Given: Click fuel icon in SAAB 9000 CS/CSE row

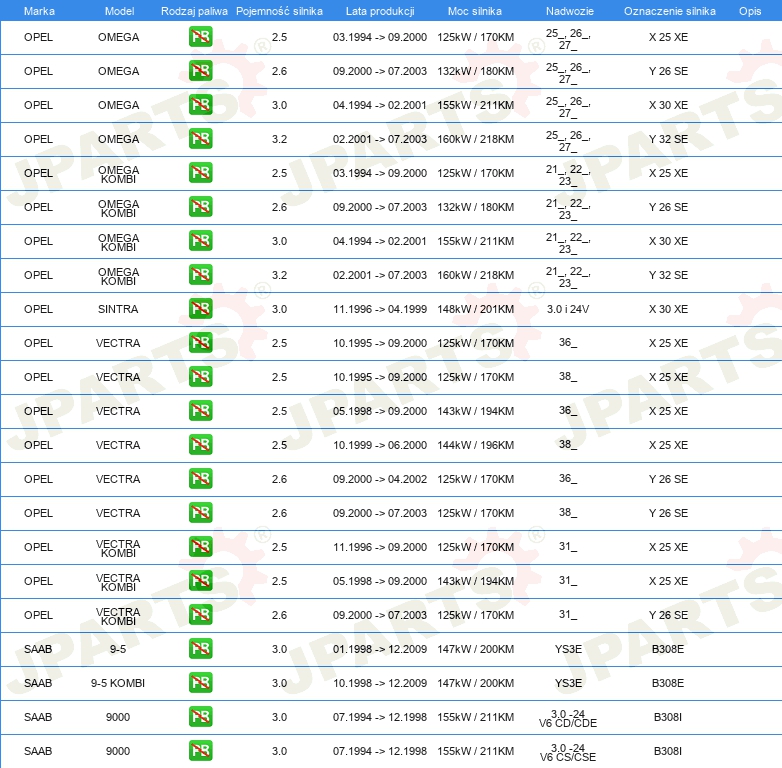Looking at the screenshot, I should click(200, 751).
